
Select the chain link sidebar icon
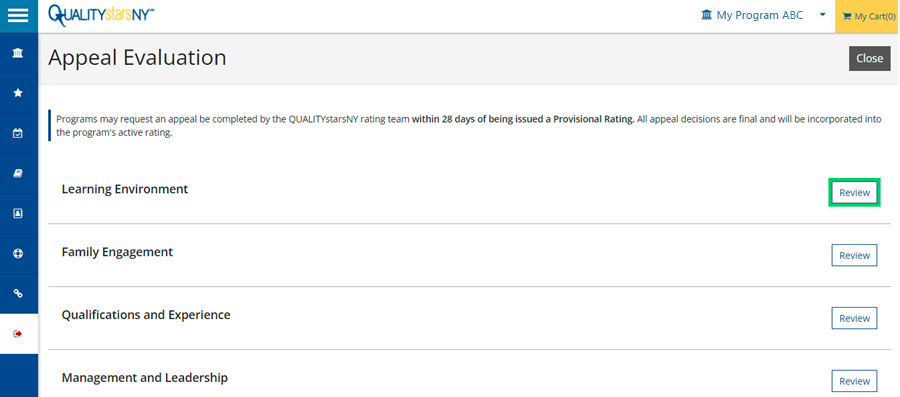[x=18, y=294]
